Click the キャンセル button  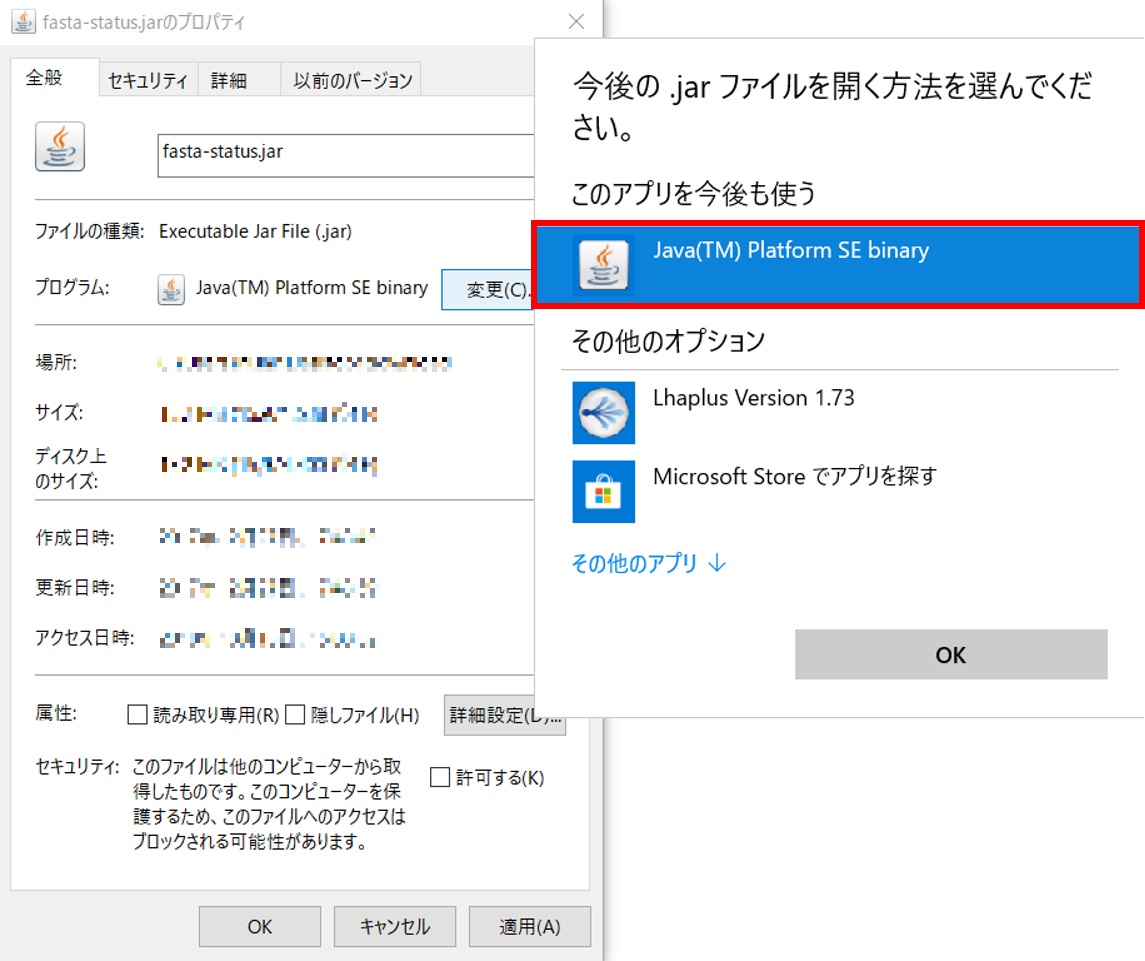394,927
